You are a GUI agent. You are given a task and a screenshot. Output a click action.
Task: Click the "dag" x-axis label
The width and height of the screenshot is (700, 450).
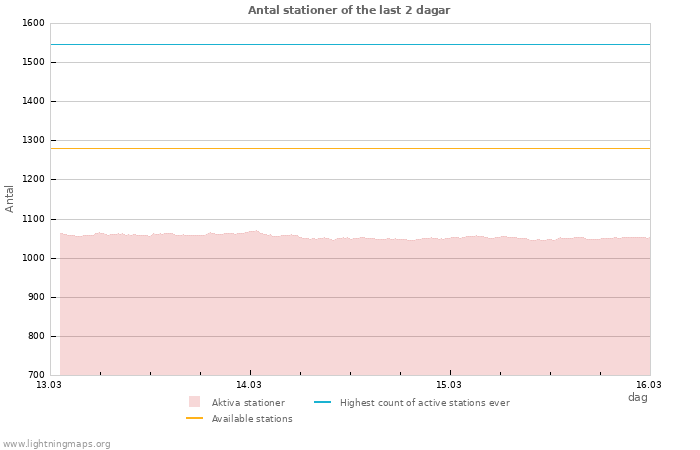tap(637, 397)
